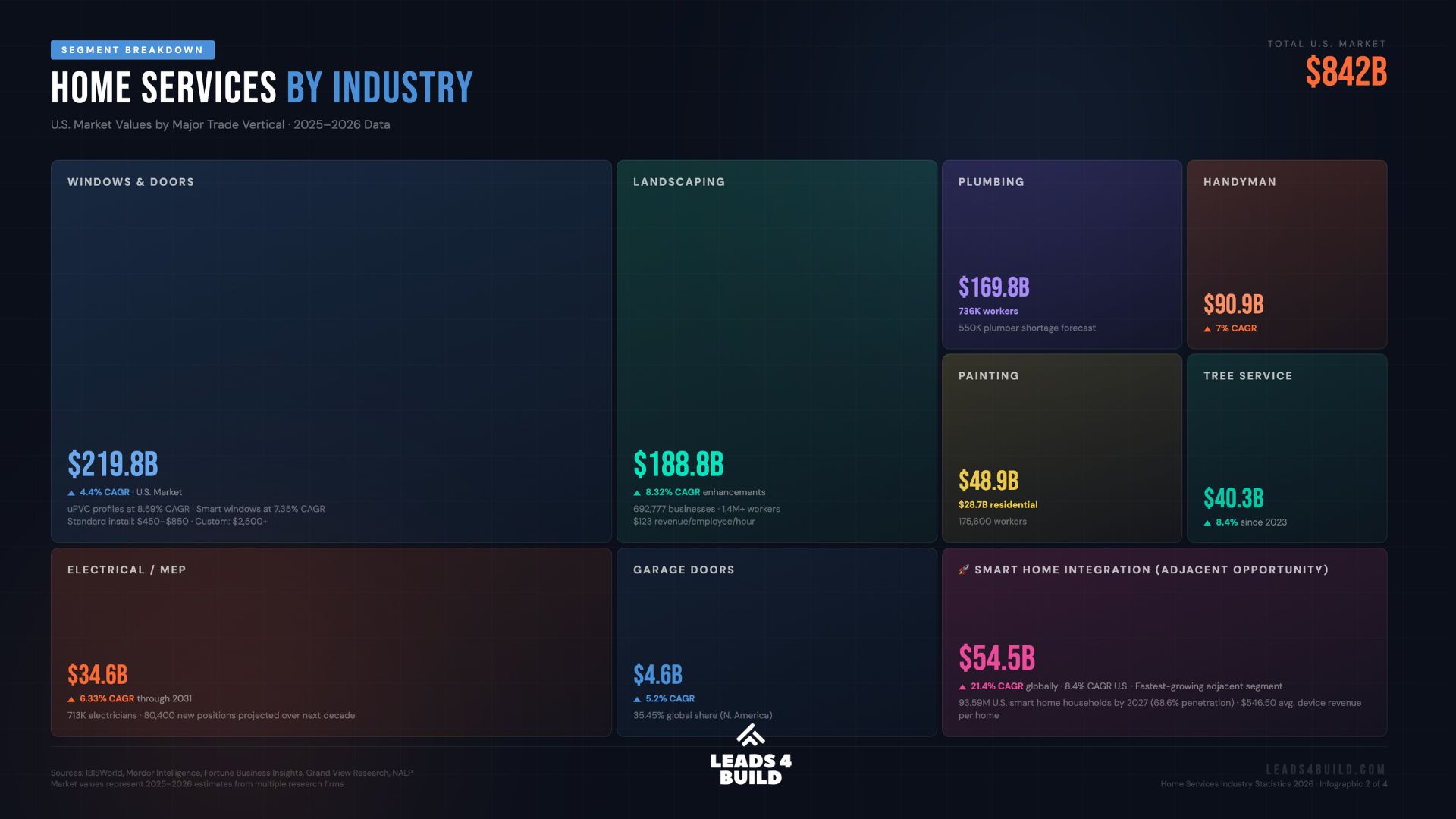
Task: Expand the Windows & Doors segment card
Action: 331,353
